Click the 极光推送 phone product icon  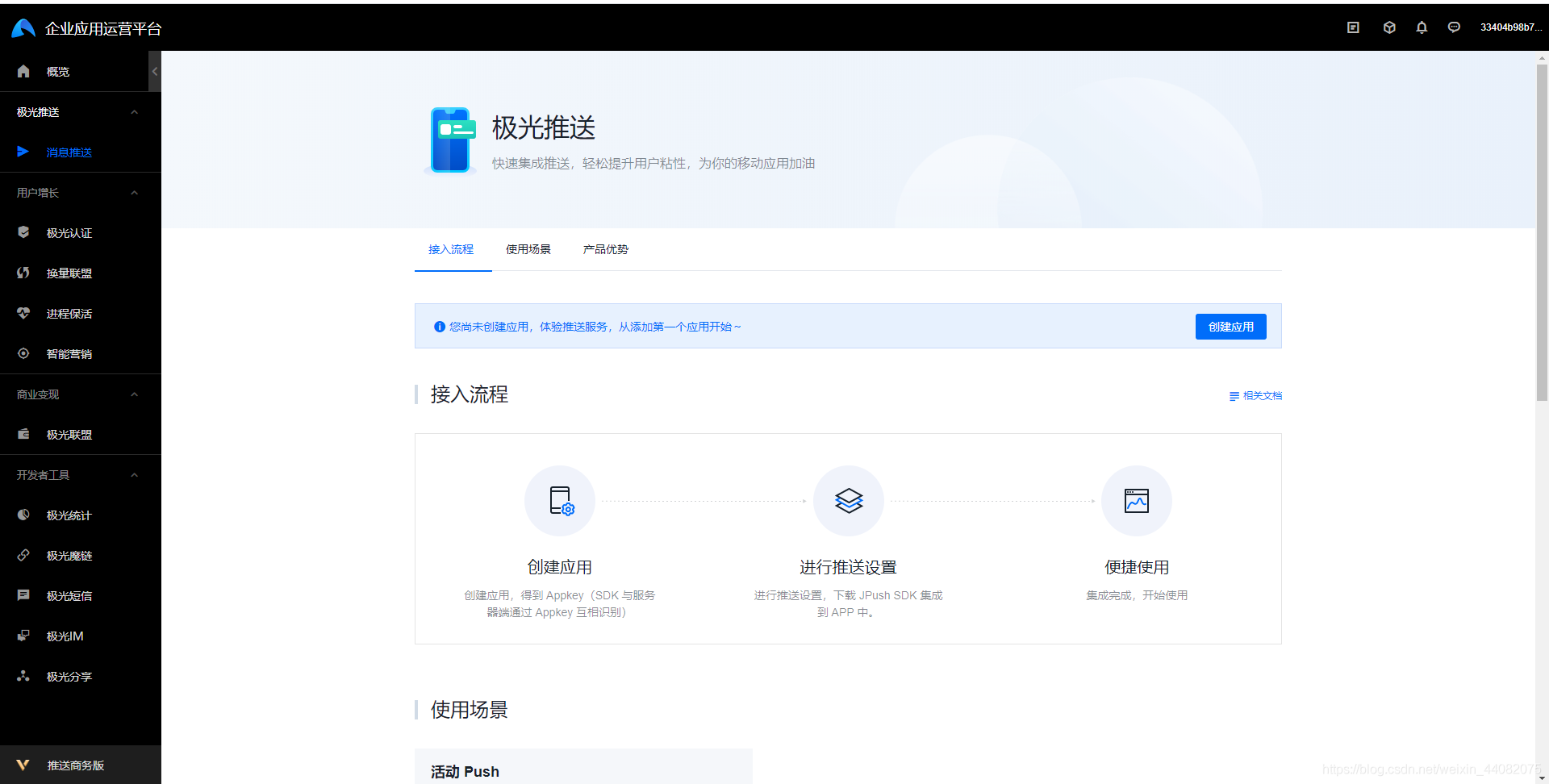coord(452,140)
